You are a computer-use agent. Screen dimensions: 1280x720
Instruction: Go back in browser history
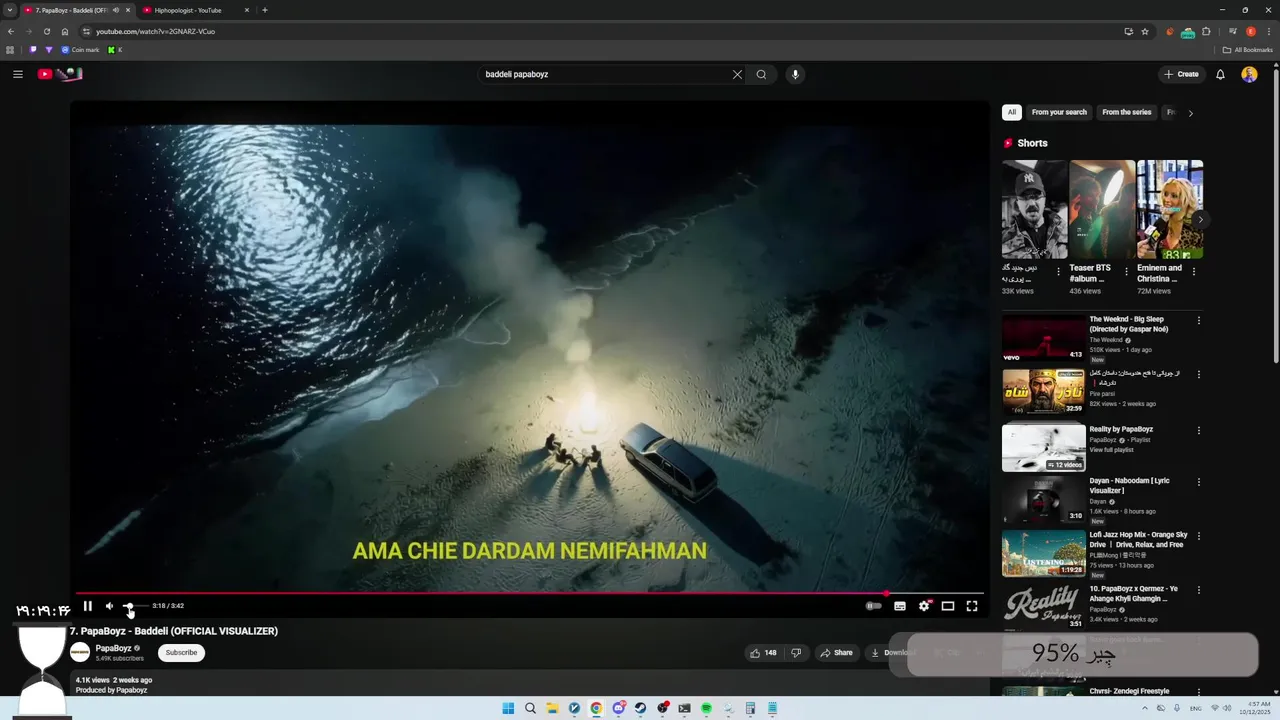tap(11, 31)
